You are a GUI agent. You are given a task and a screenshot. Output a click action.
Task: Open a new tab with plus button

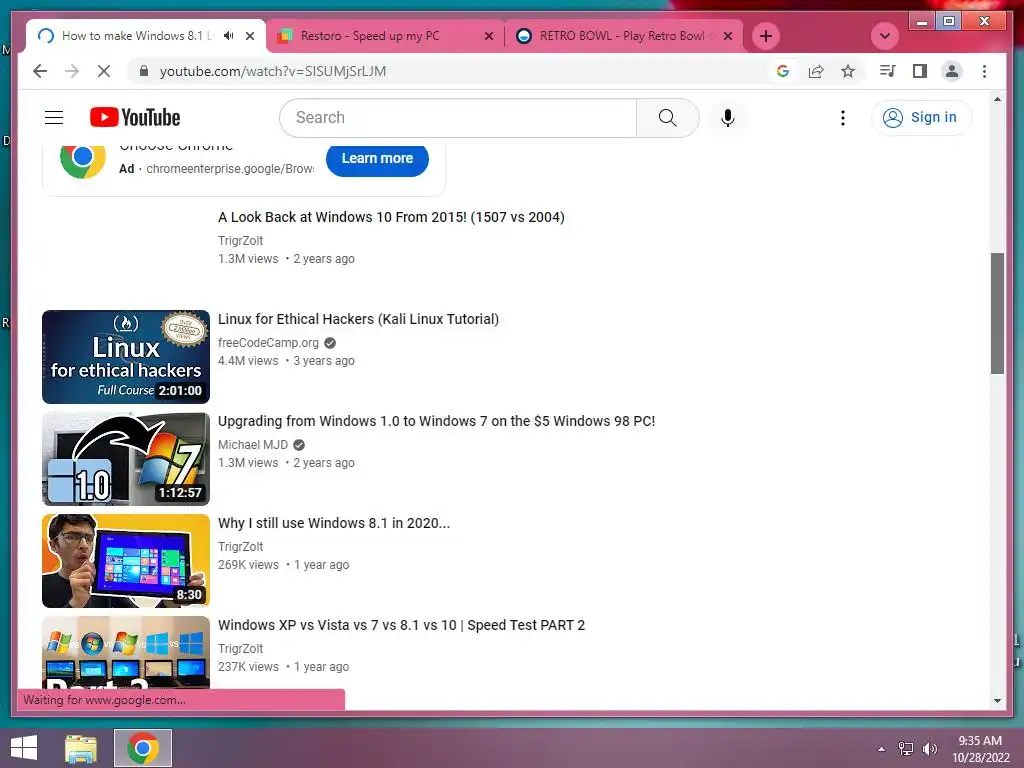click(x=766, y=36)
